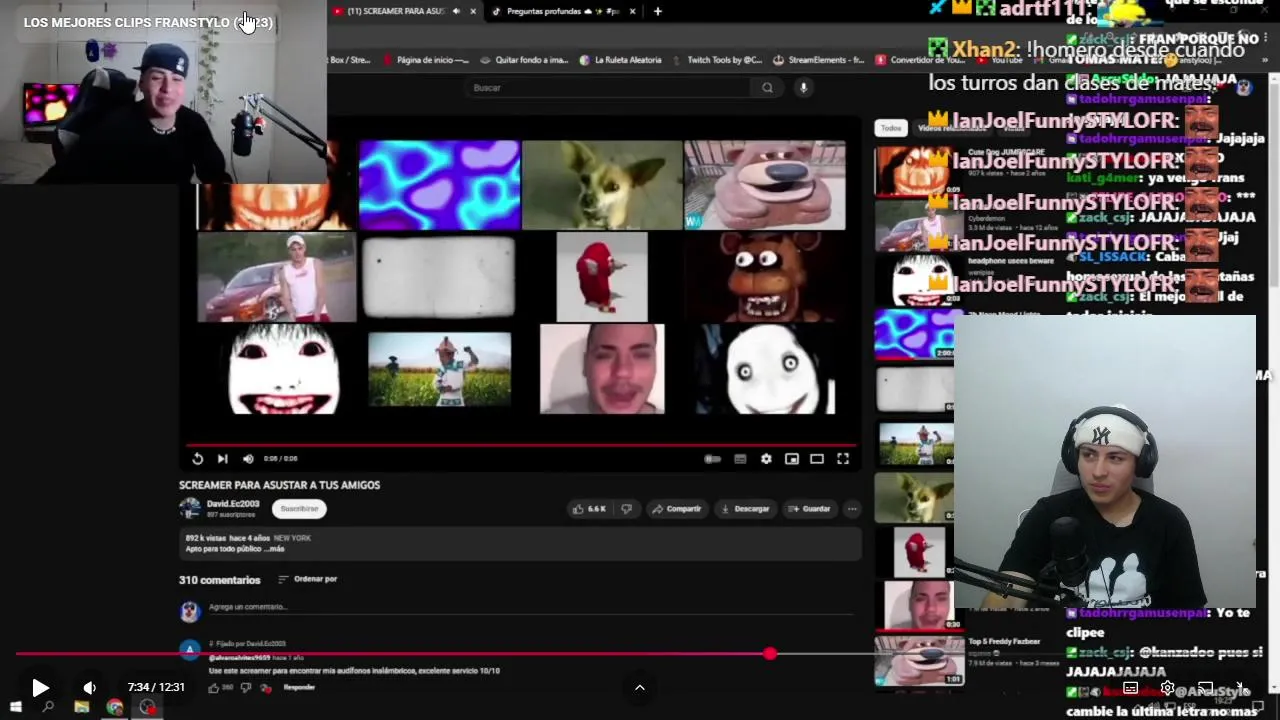Click the Compartir share button
The image size is (1280, 720).
[677, 509]
